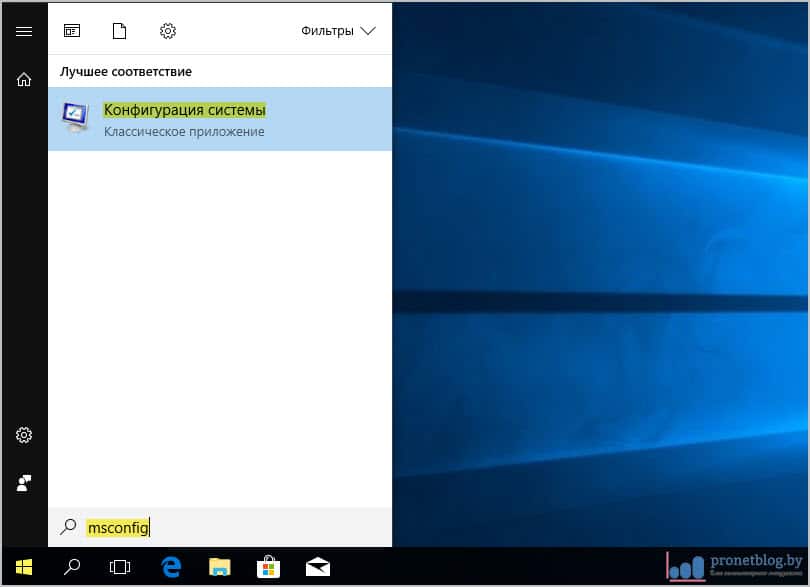810x587 pixels.
Task: Click the settings gear in the dark sidebar
Action: [24, 435]
